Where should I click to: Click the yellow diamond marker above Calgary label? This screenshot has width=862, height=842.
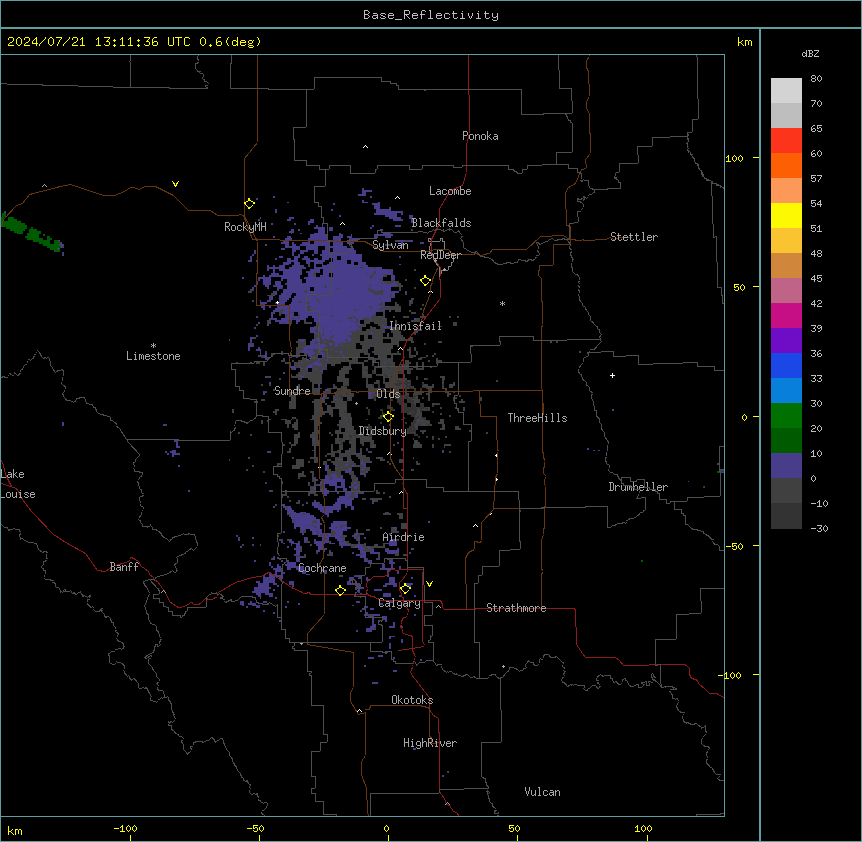tap(405, 589)
